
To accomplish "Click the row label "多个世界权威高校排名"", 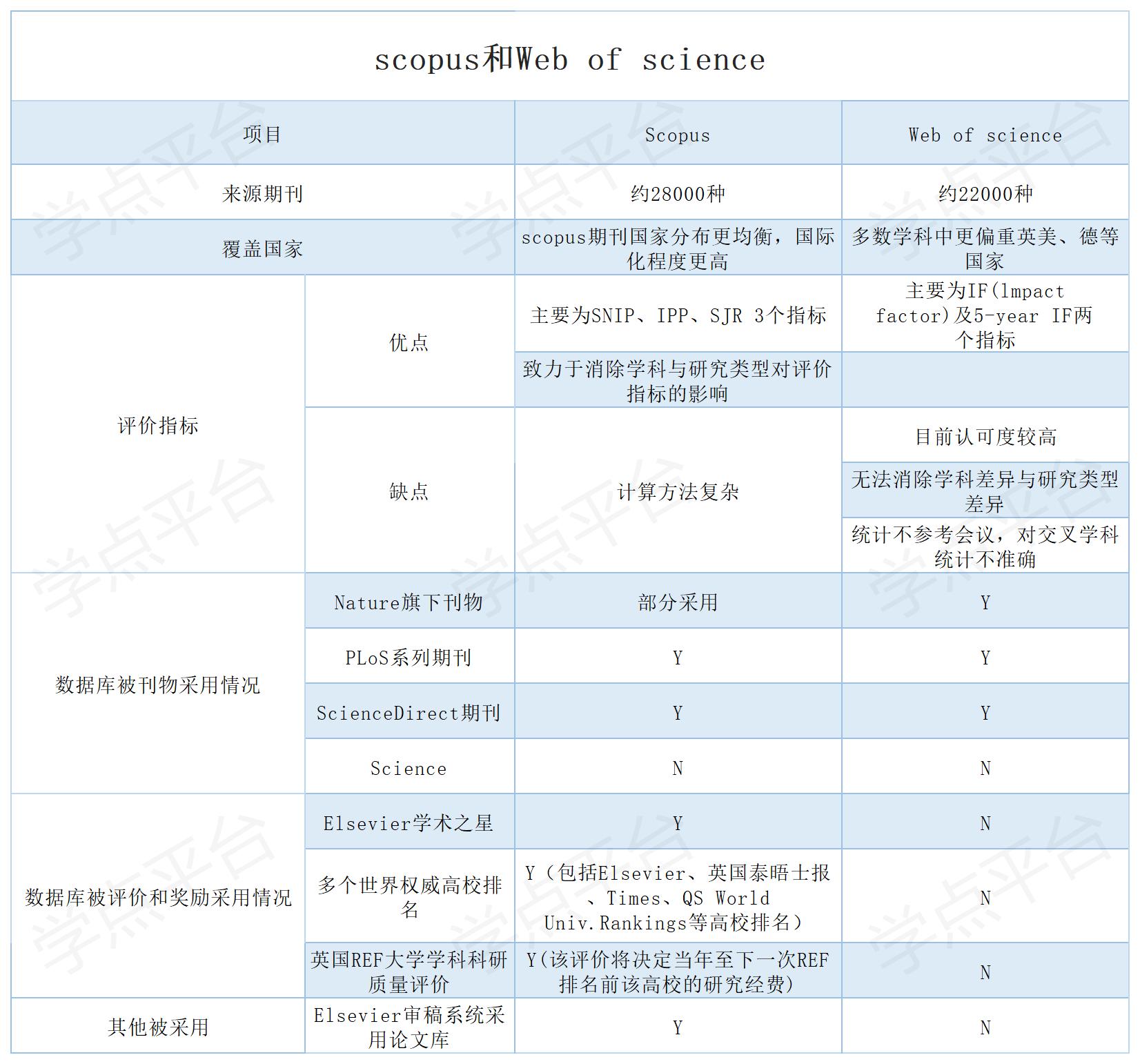I will (x=409, y=896).
